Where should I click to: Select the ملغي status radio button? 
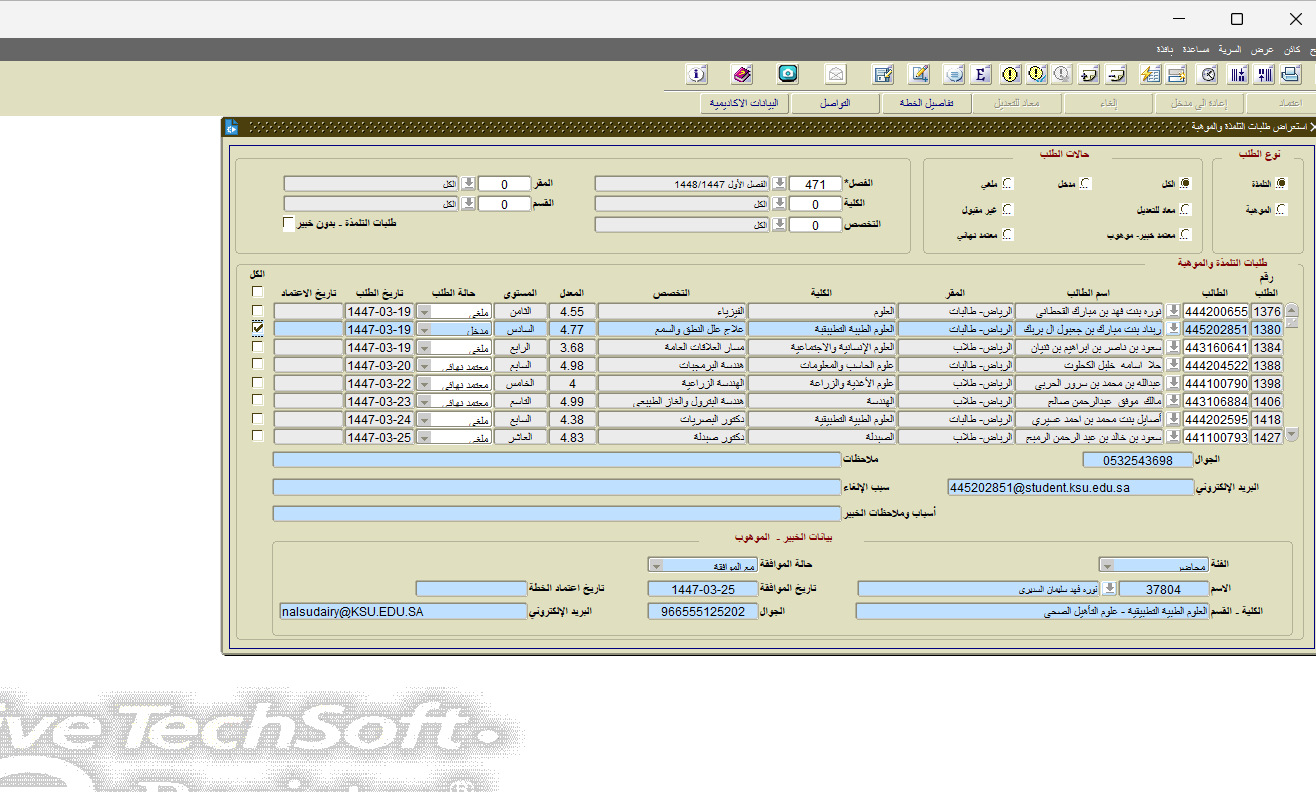(1007, 184)
